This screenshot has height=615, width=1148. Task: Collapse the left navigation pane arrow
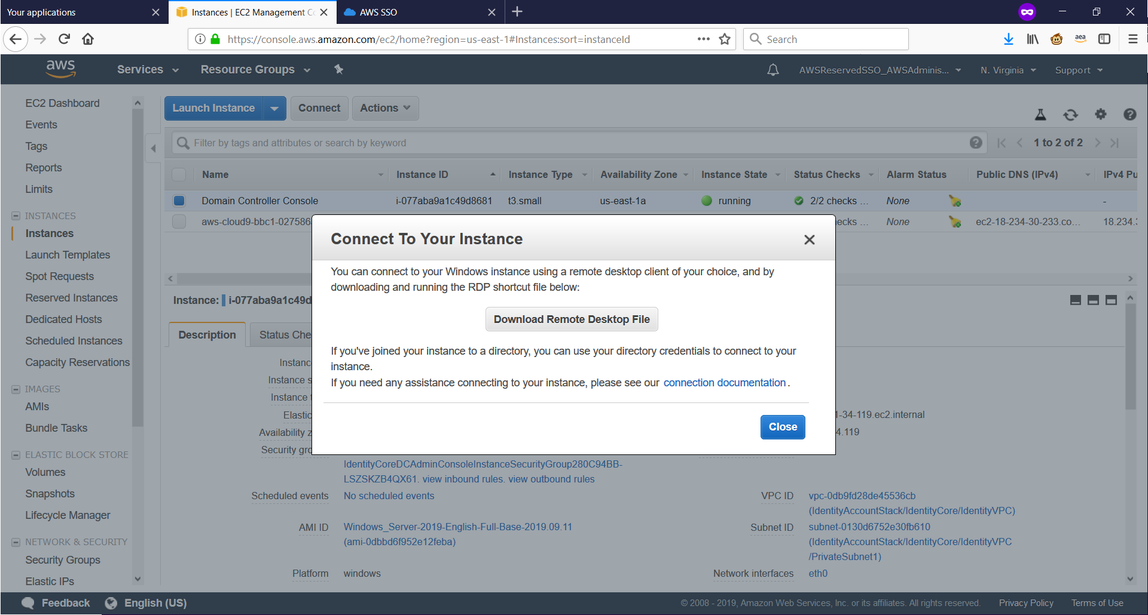point(153,149)
